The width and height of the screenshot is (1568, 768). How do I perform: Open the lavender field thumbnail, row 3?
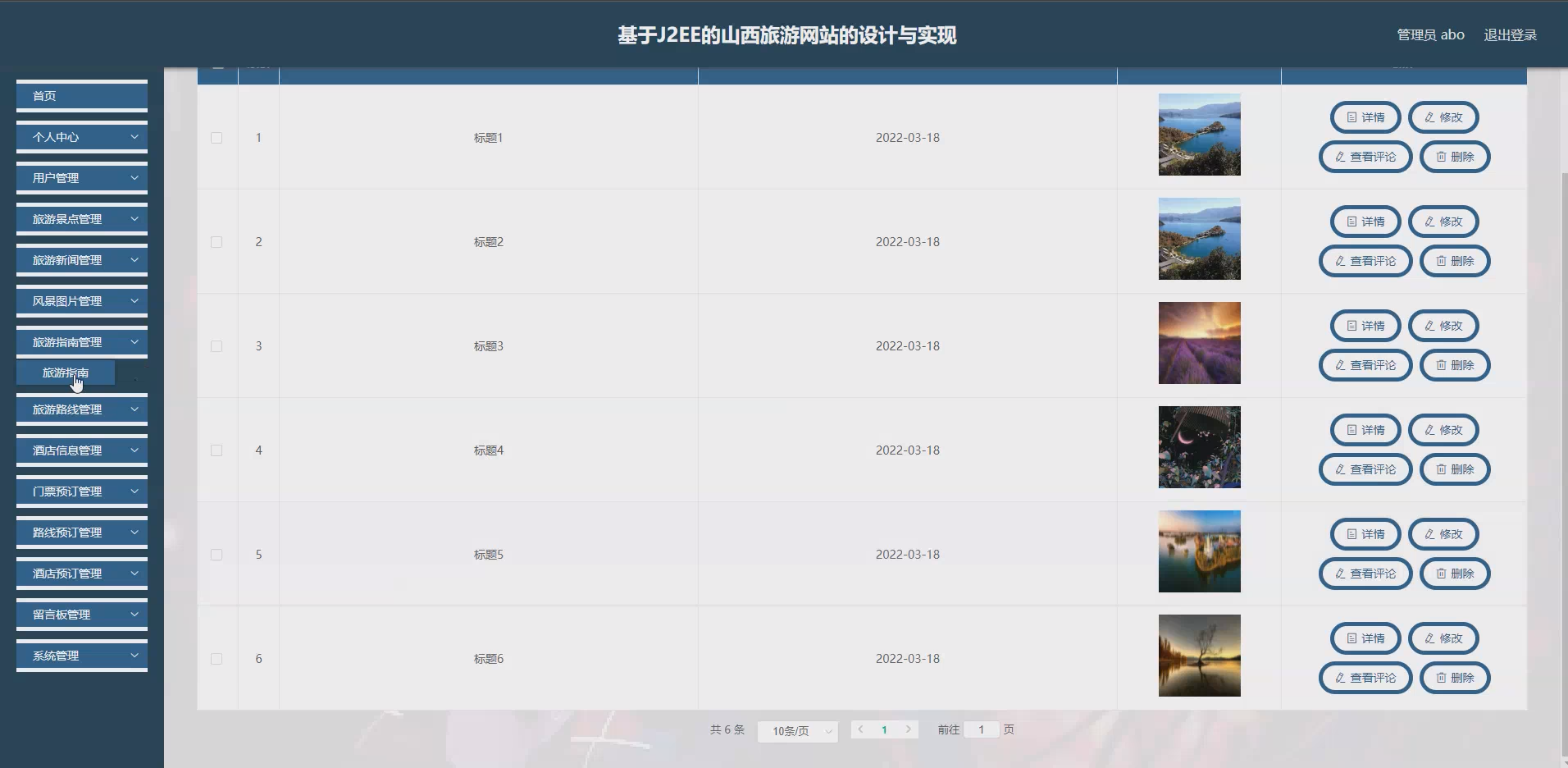pos(1199,343)
